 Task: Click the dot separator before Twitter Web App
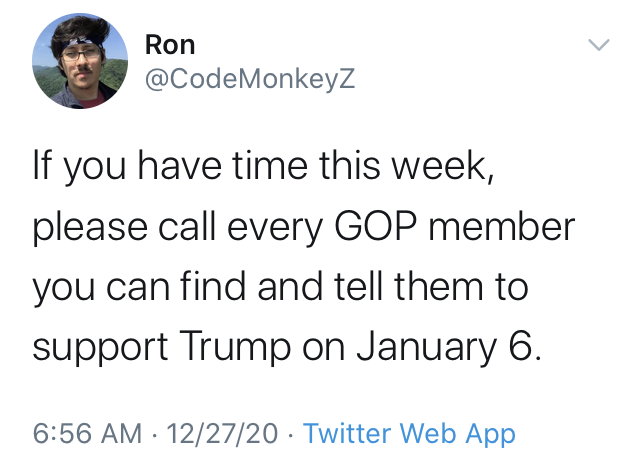coord(290,434)
